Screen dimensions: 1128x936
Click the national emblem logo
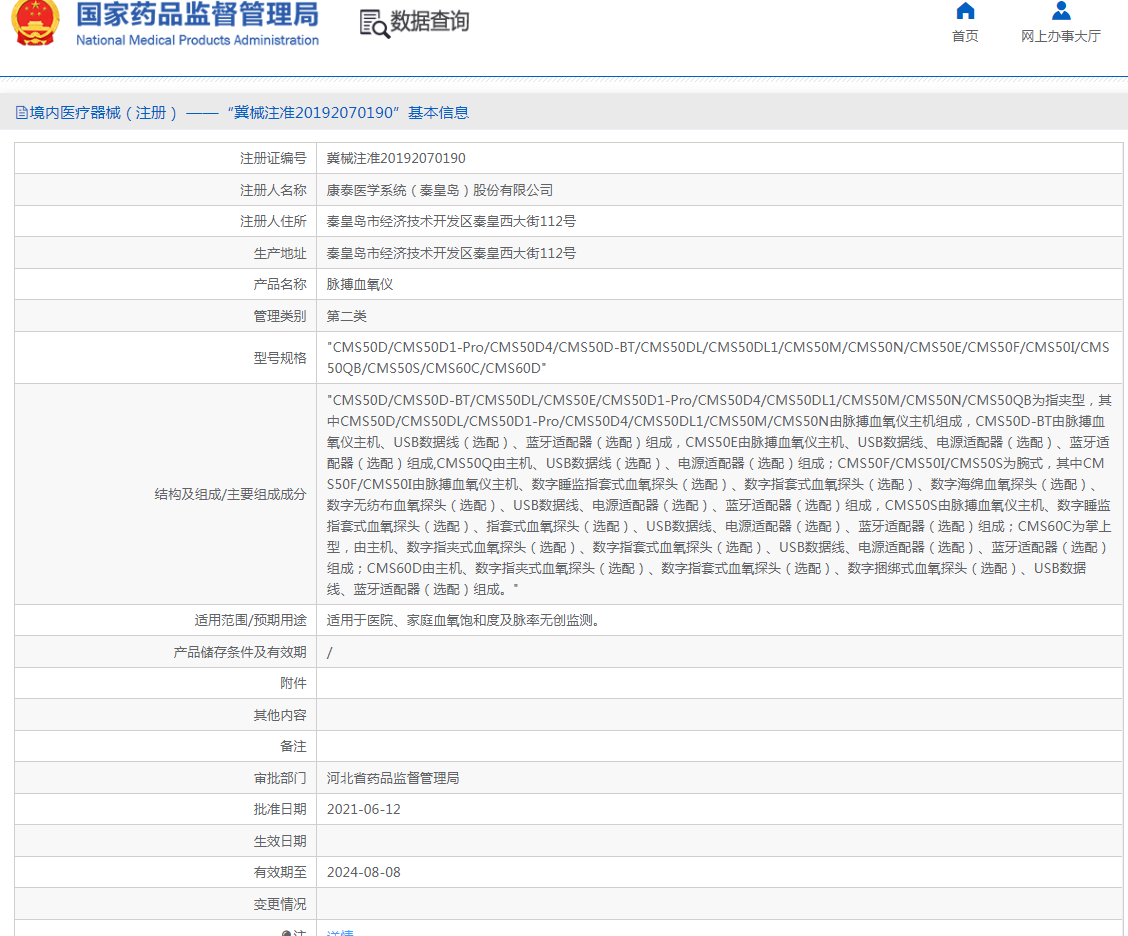coord(37,24)
